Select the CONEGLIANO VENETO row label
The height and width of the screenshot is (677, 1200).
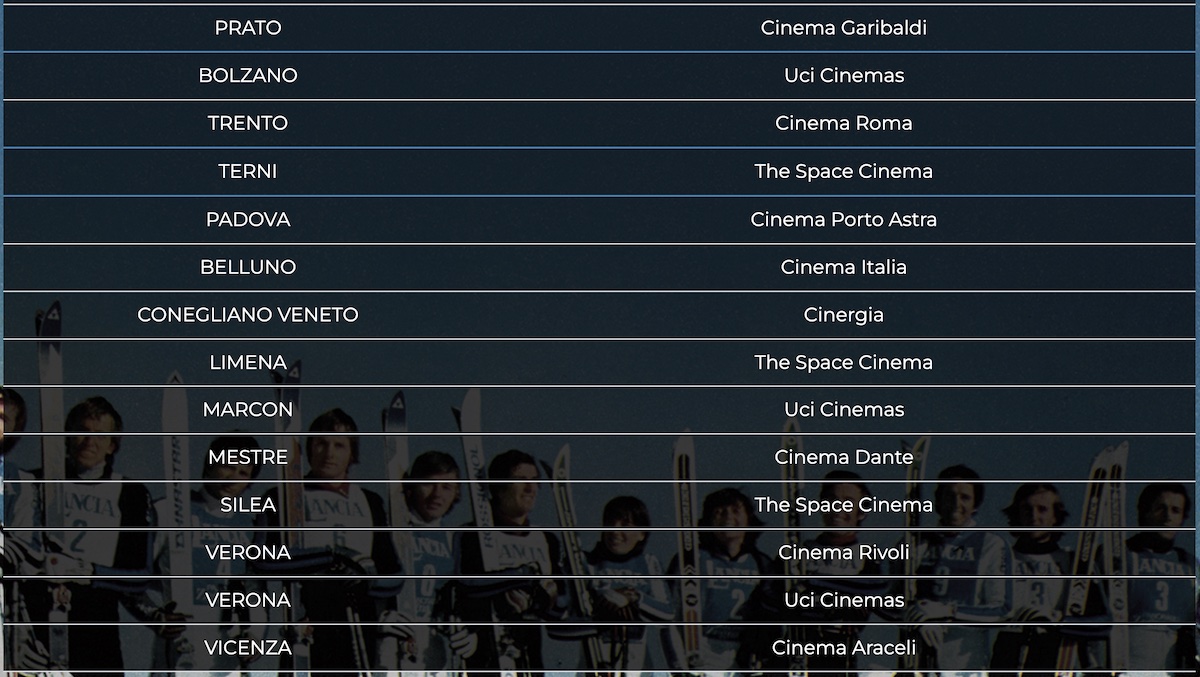(248, 314)
